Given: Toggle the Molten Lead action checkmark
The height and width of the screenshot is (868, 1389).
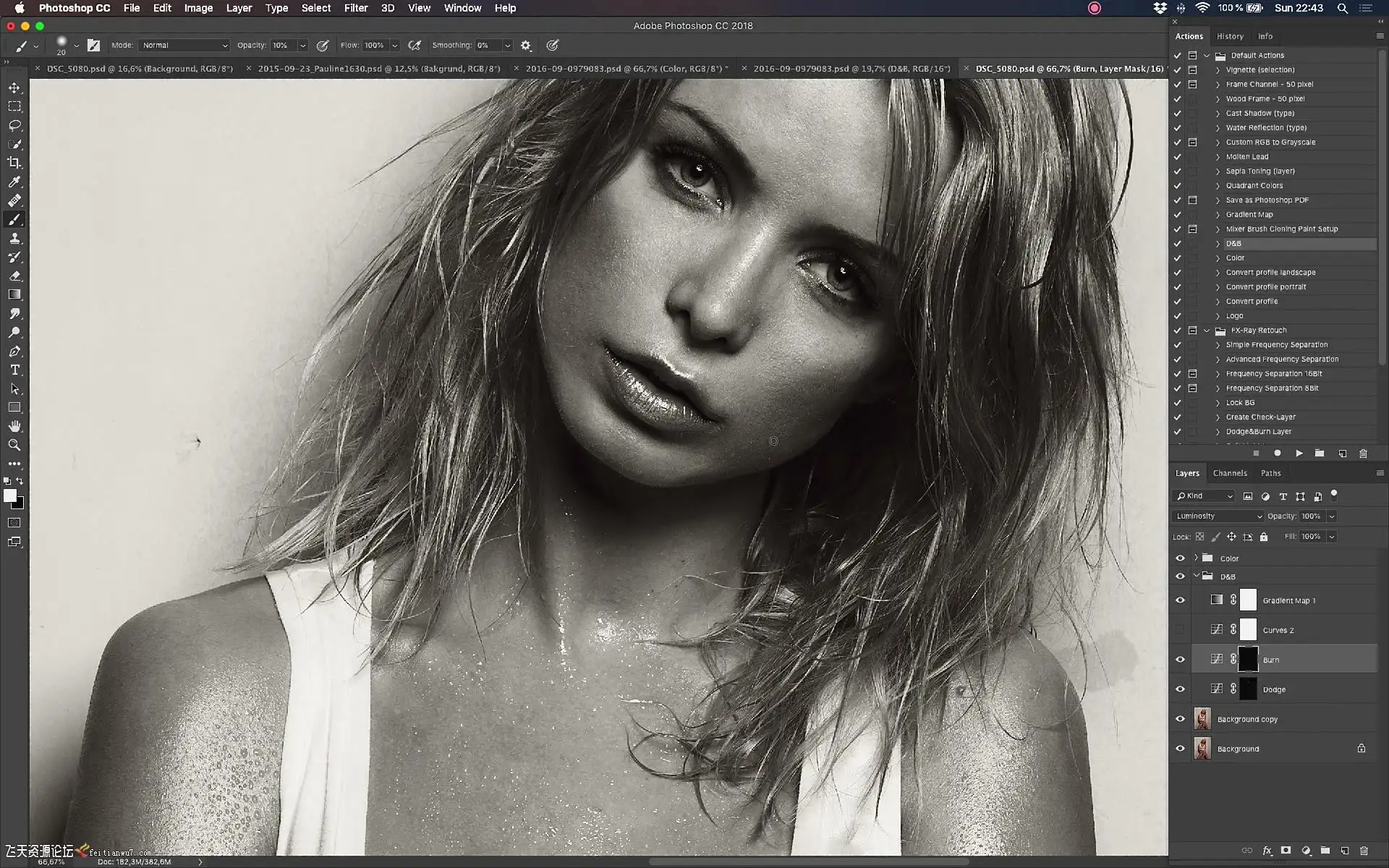Looking at the screenshot, I should pos(1177,157).
